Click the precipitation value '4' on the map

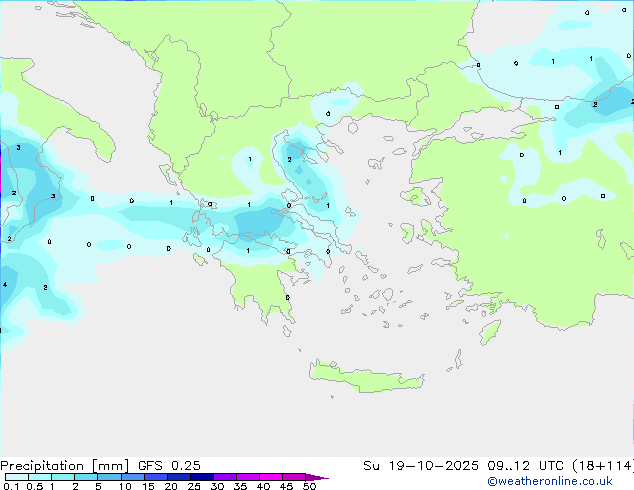click(5, 285)
